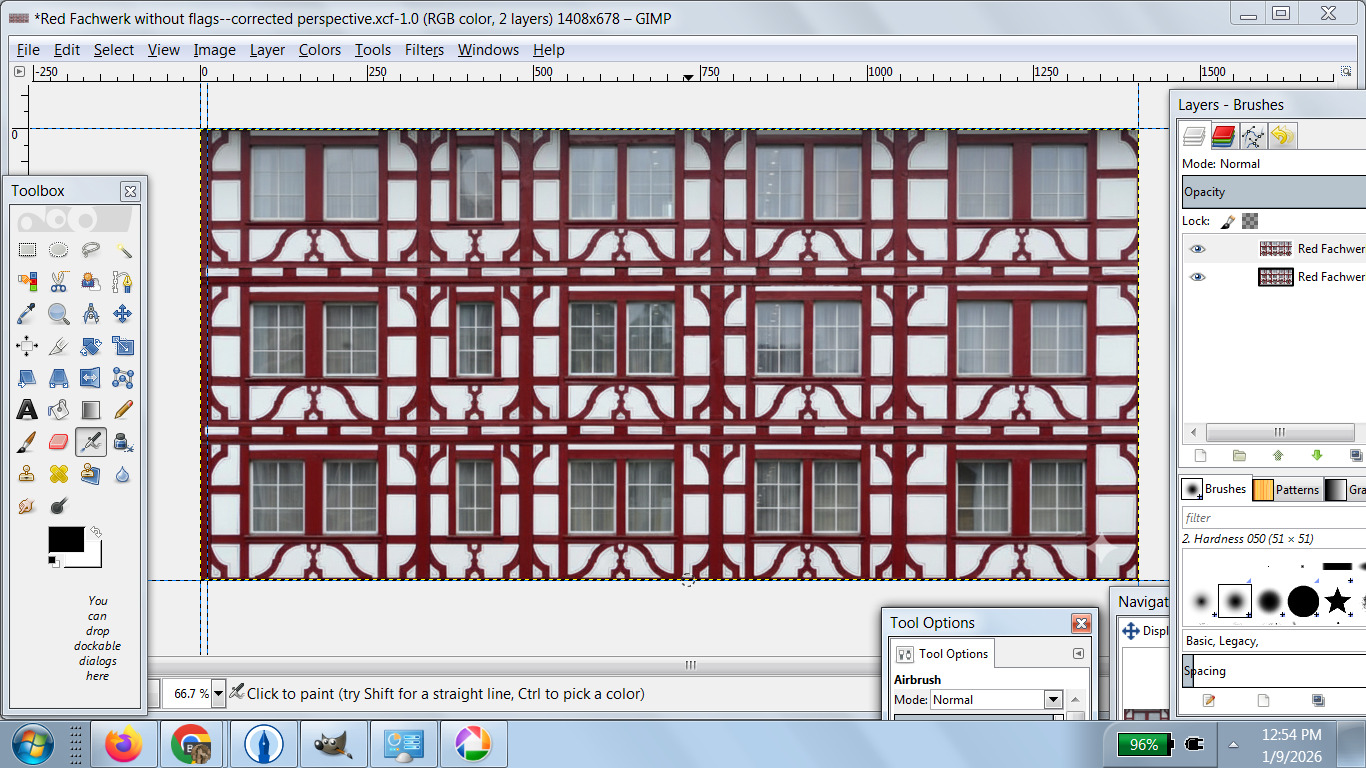Click the brush filter text field
Image resolution: width=1366 pixels, height=768 pixels.
pos(1270,518)
